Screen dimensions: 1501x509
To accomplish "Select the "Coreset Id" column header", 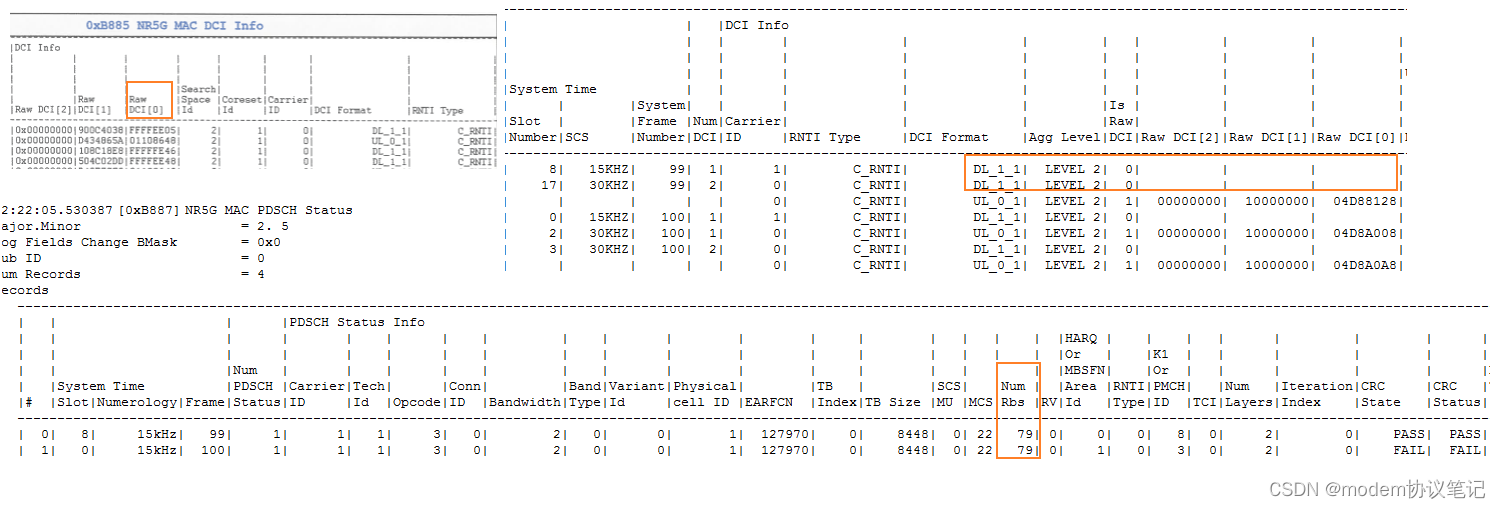I will pyautogui.click(x=241, y=105).
